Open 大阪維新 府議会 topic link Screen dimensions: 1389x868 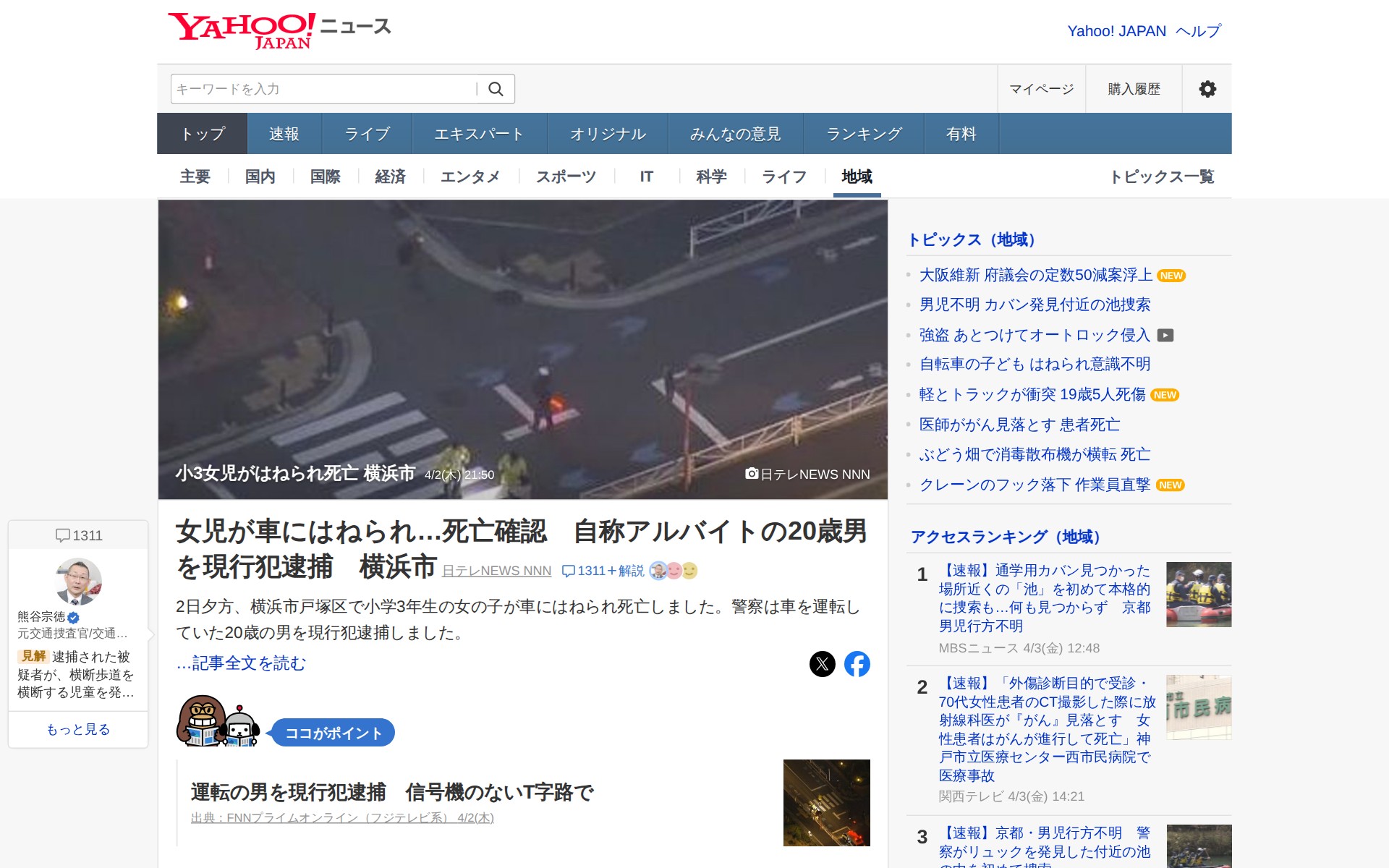point(1035,275)
